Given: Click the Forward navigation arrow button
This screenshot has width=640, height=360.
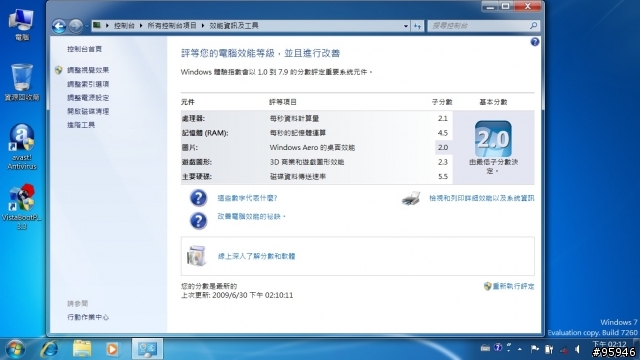Looking at the screenshot, I should 76,26.
